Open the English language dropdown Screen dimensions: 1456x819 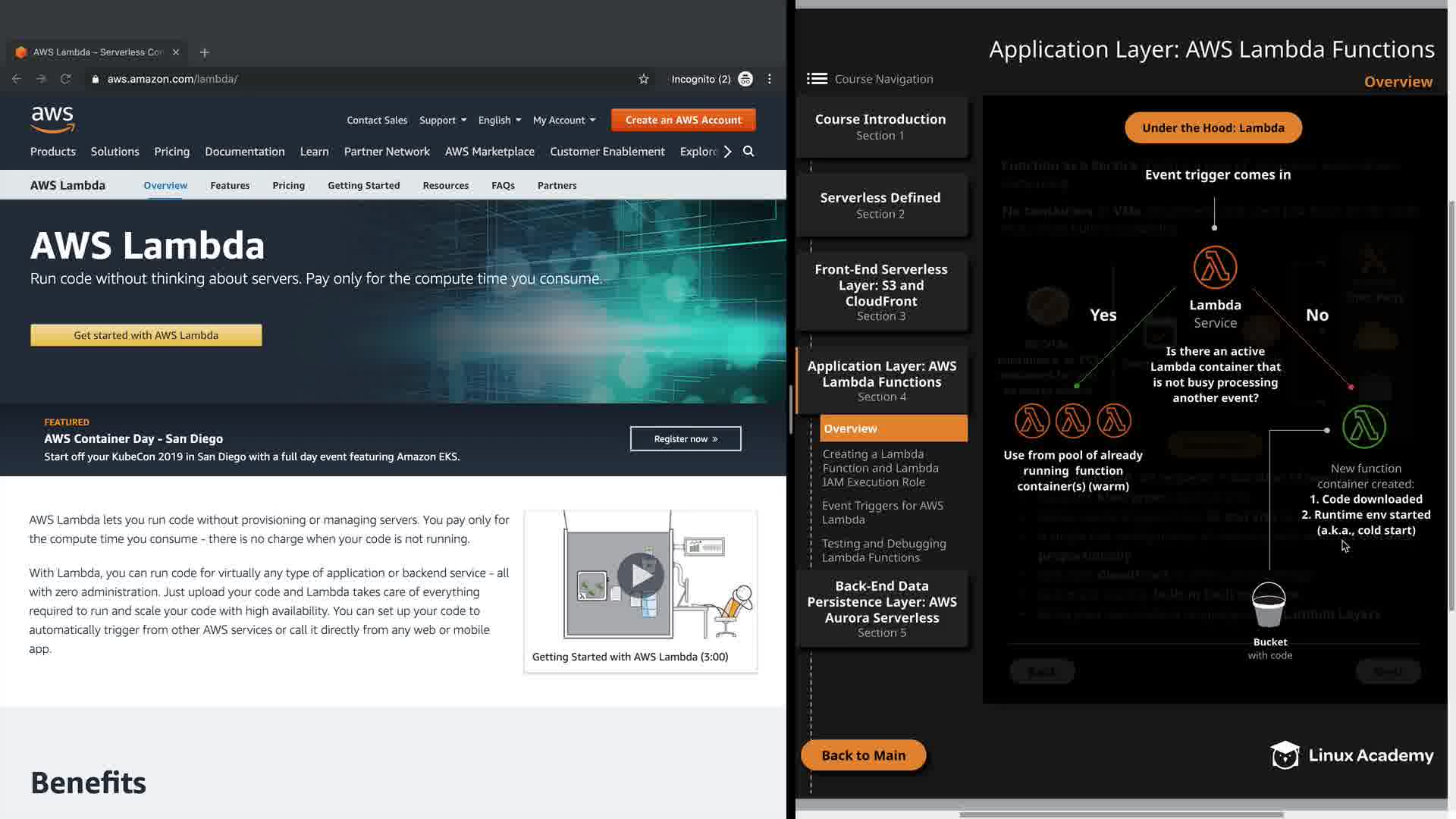tap(500, 120)
